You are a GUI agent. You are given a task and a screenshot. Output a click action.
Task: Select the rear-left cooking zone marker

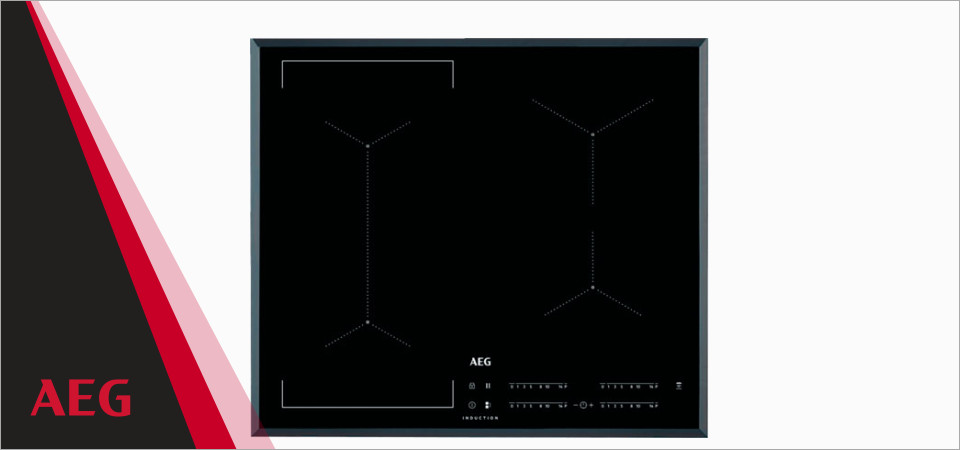[368, 145]
